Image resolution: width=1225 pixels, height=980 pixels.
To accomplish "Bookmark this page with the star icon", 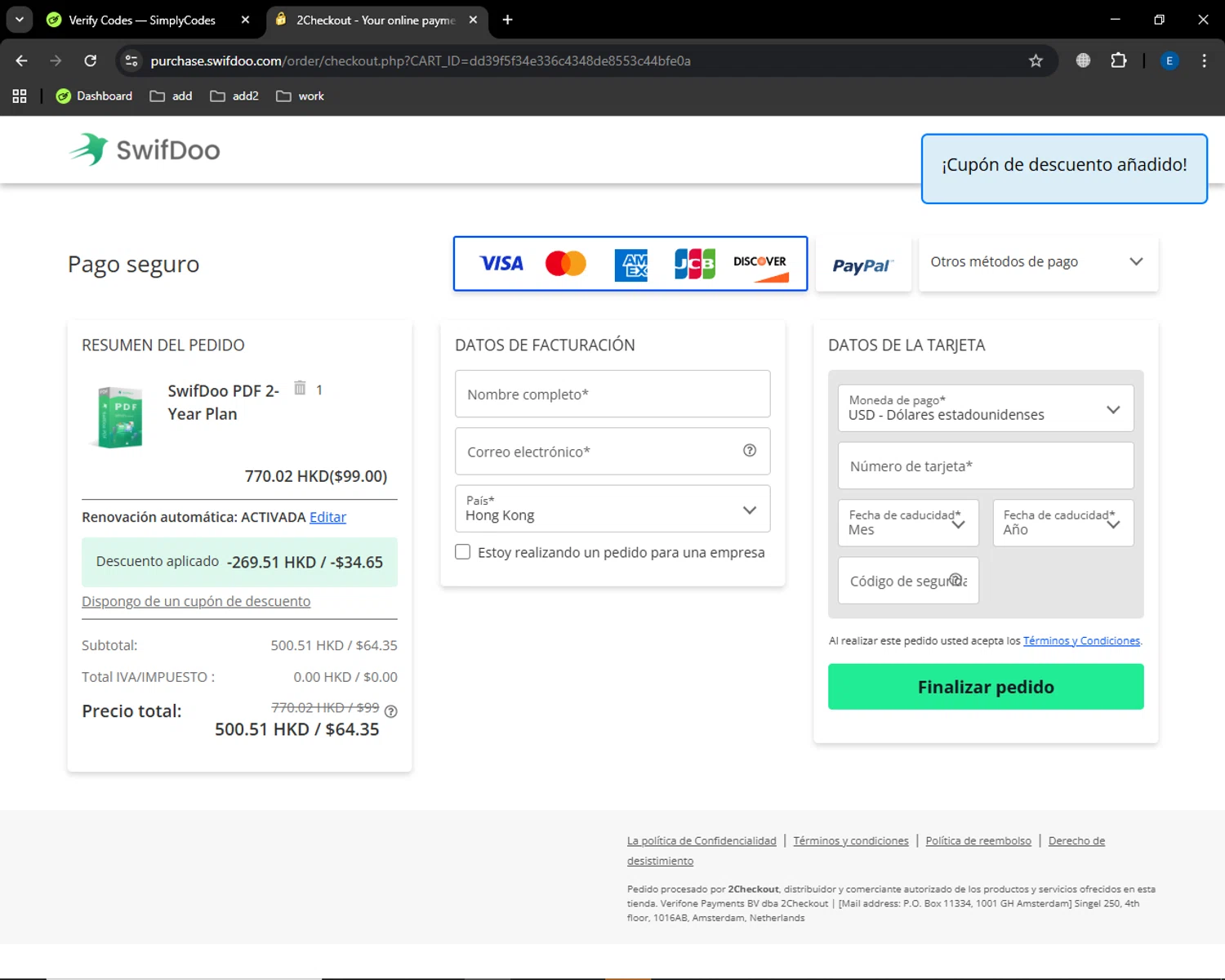I will coord(1036,60).
